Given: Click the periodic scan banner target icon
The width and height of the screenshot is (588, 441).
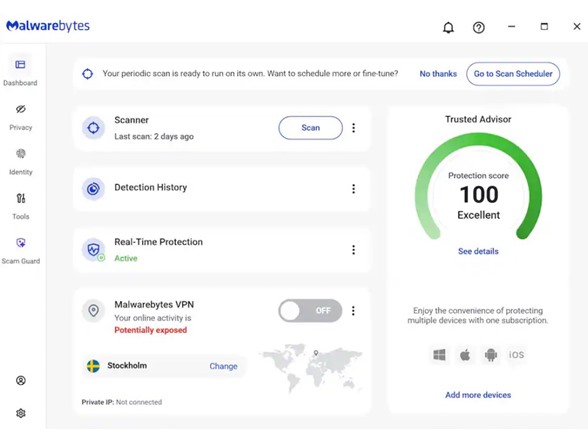Looking at the screenshot, I should click(x=87, y=74).
